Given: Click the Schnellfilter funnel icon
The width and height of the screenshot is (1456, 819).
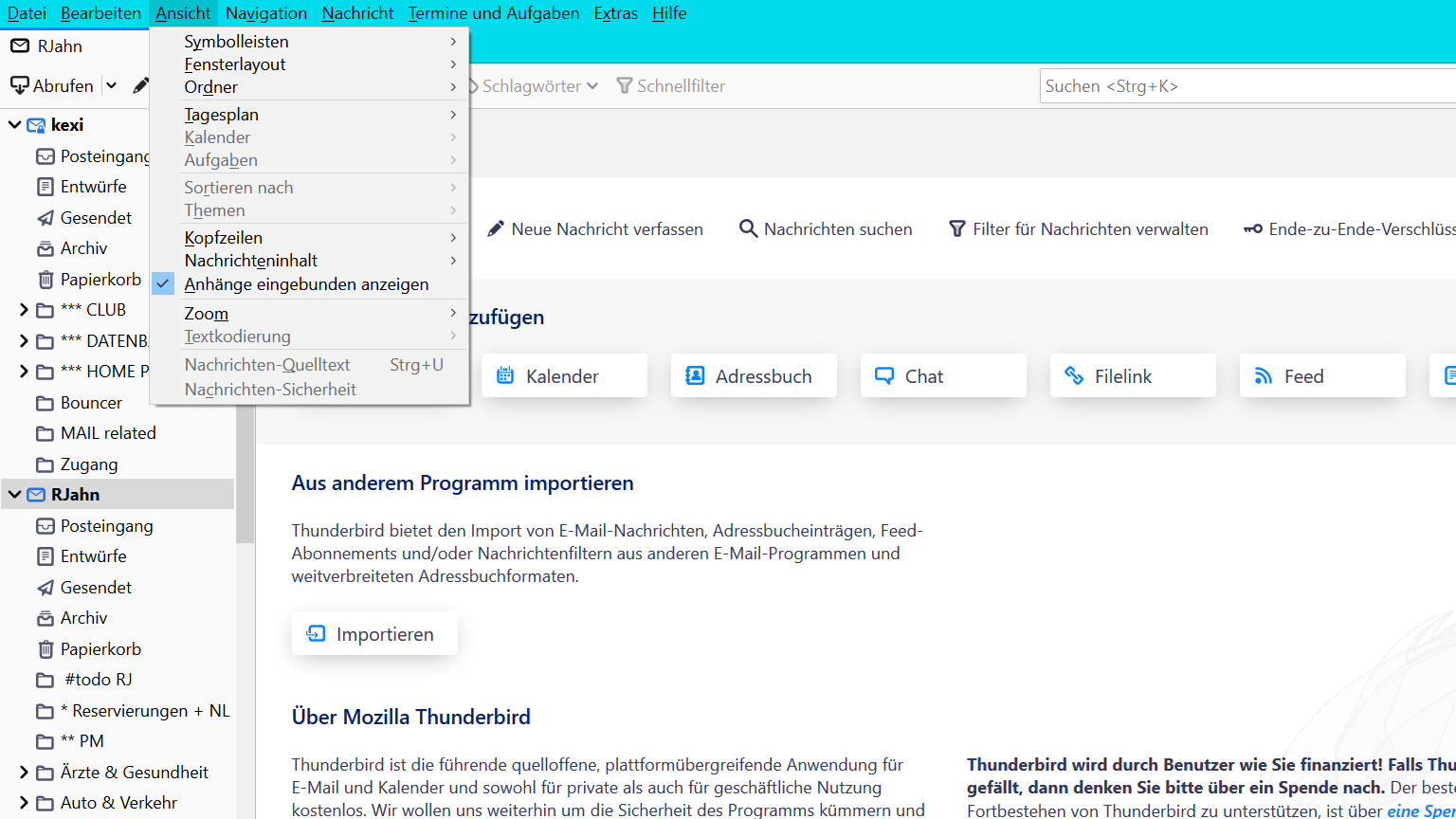Looking at the screenshot, I should [x=625, y=86].
